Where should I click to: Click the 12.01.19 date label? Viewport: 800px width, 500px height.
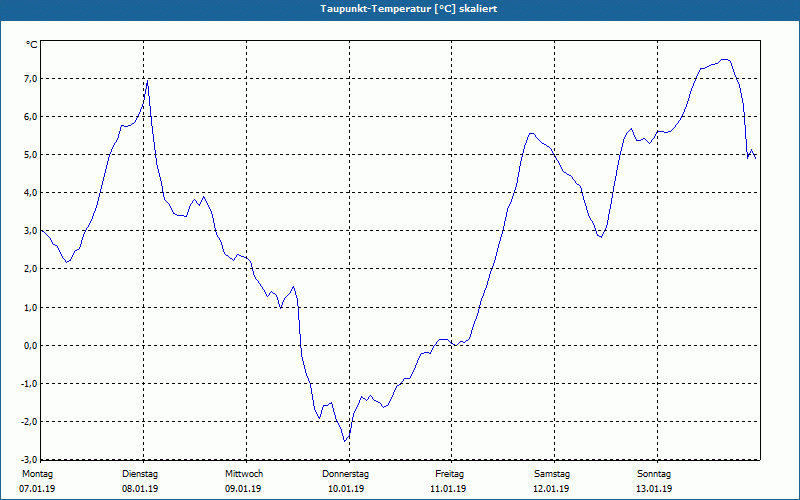click(551, 489)
